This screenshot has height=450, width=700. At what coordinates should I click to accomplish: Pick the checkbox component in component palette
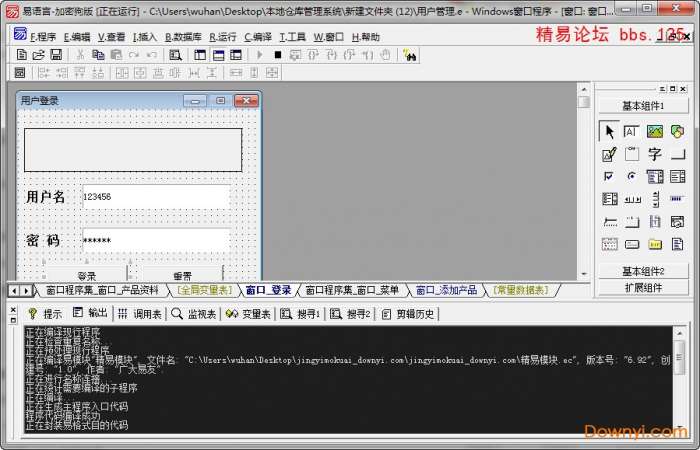[609, 176]
